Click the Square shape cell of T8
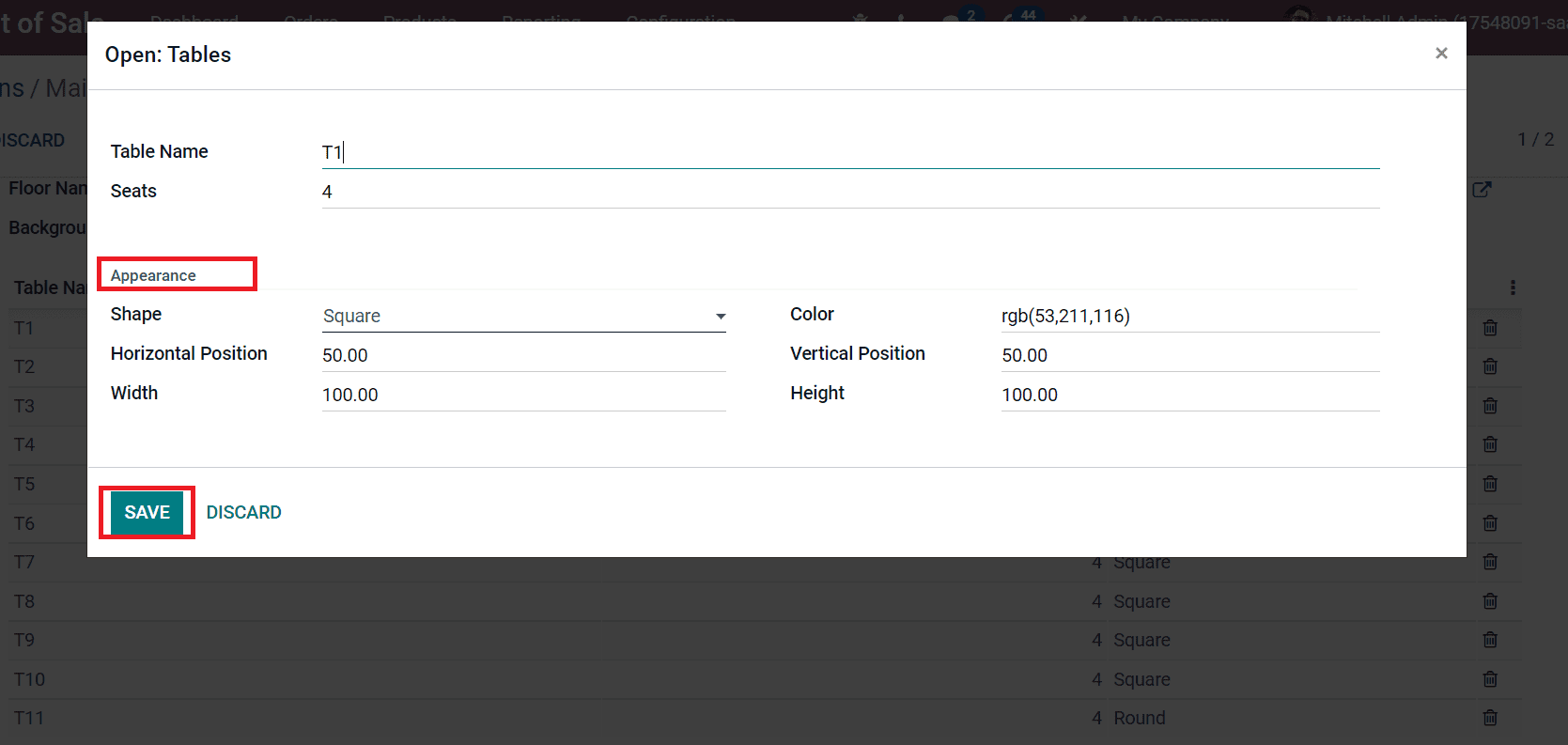The width and height of the screenshot is (1568, 745). (x=1141, y=601)
